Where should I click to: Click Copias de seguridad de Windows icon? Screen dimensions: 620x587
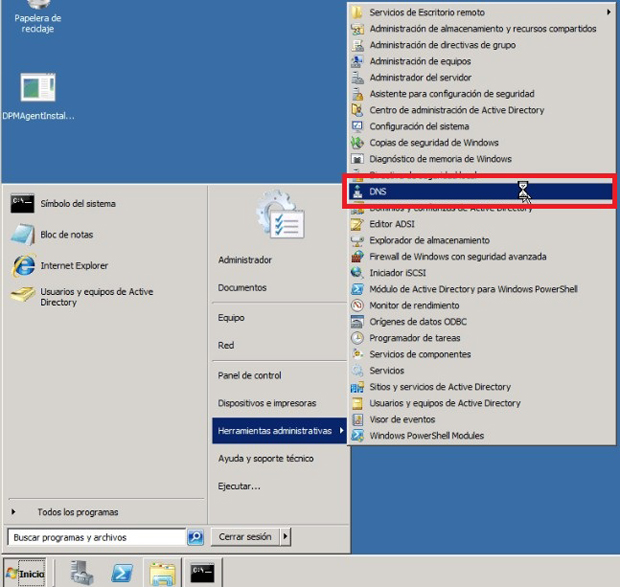(357, 142)
